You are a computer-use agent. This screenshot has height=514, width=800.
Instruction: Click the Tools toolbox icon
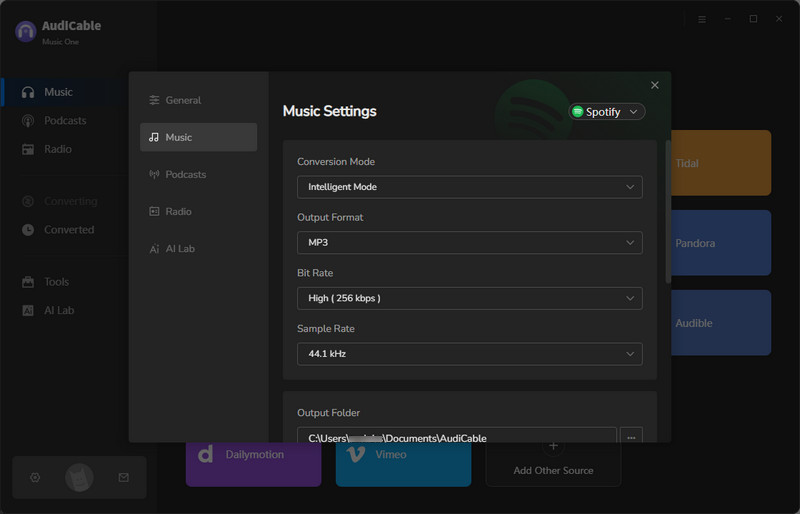28,282
